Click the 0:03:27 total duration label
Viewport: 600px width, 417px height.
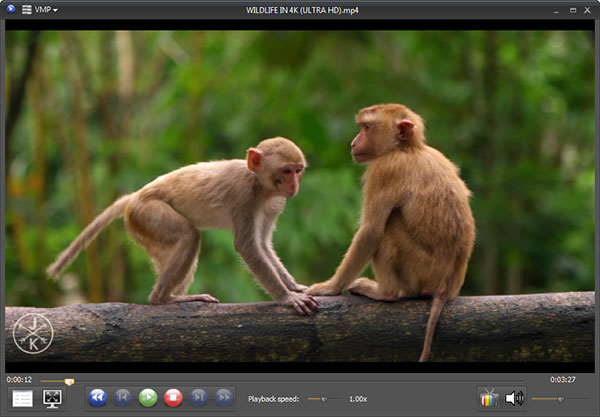click(563, 379)
